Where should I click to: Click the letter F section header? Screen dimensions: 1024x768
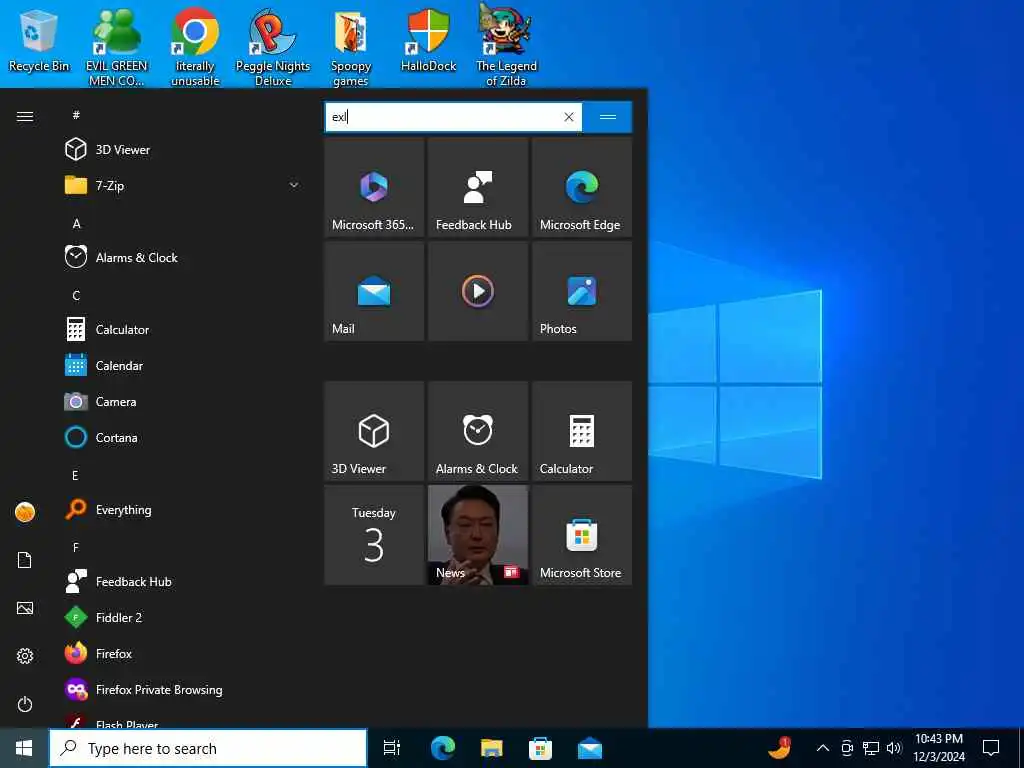click(76, 547)
